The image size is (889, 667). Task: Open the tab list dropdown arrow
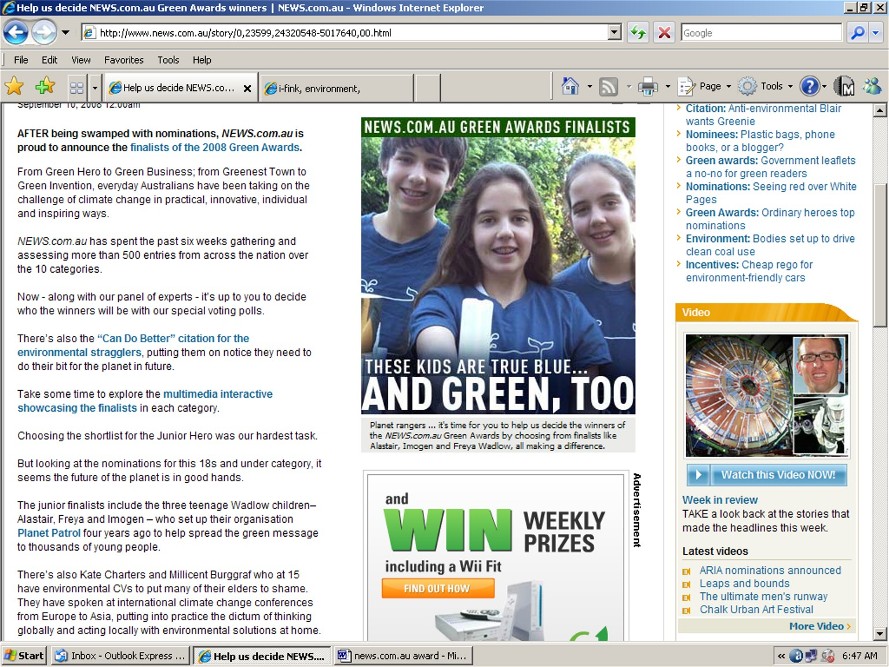pyautogui.click(x=95, y=88)
